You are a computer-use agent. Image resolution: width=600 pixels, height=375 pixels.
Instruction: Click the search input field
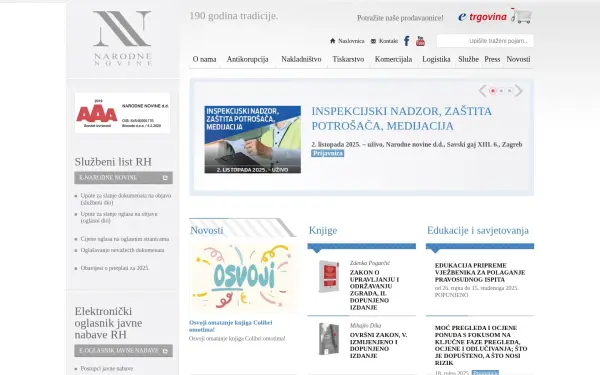pos(485,41)
